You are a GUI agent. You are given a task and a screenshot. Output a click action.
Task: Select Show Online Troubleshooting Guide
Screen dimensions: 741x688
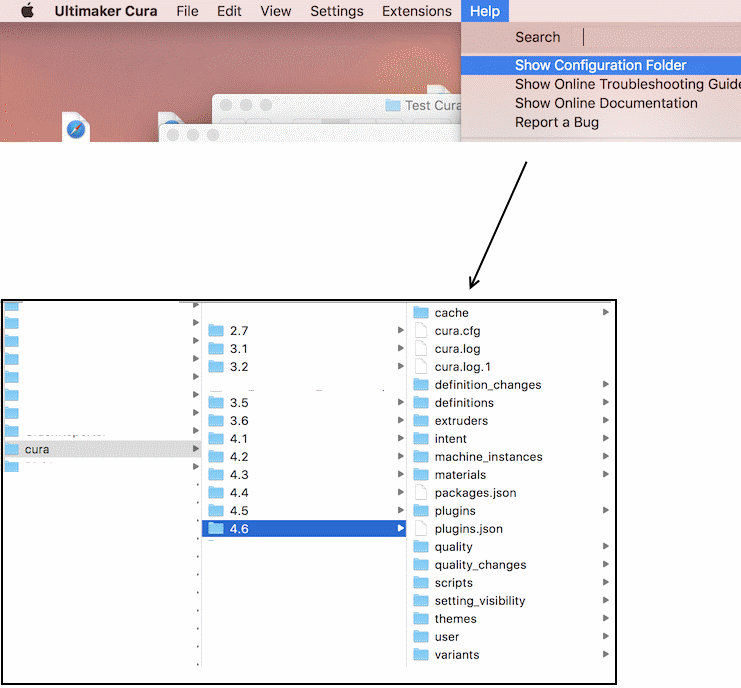coord(628,84)
